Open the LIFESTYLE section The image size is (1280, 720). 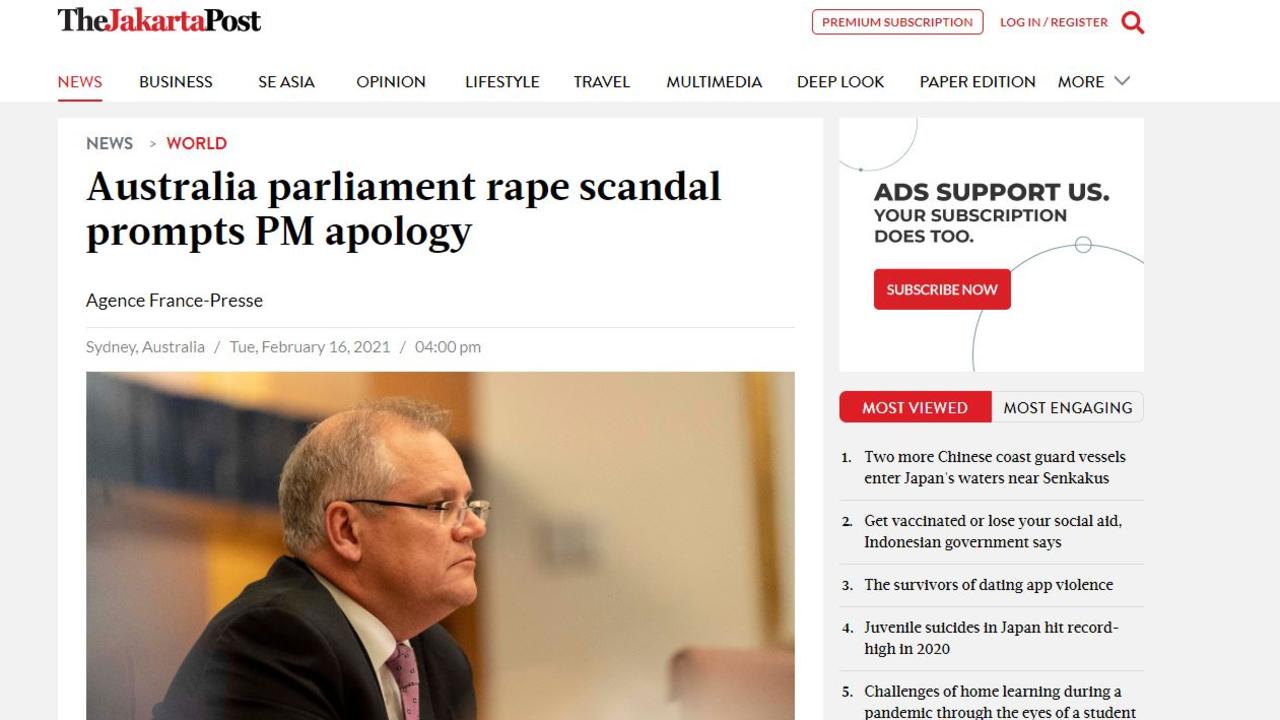tap(502, 82)
